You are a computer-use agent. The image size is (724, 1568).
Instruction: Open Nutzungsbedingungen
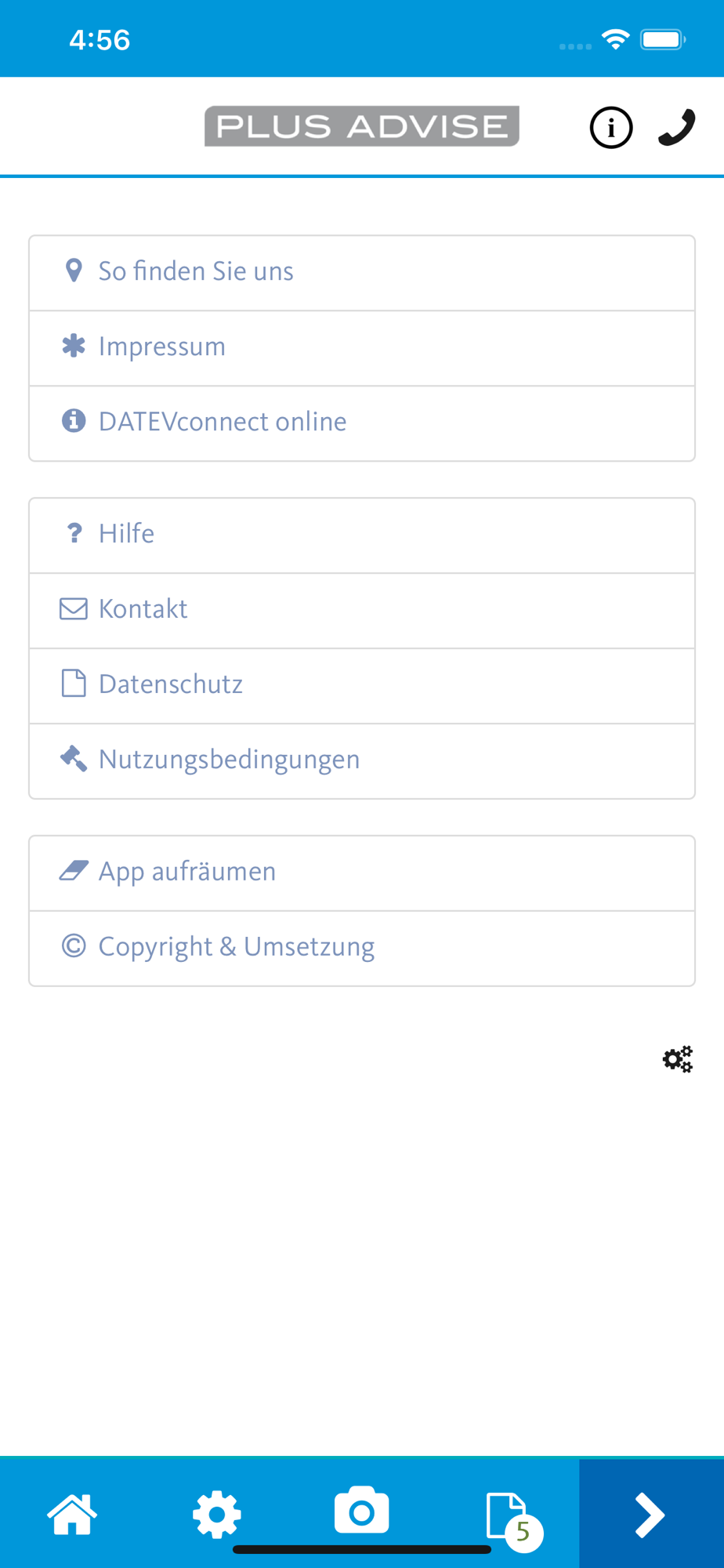click(362, 761)
